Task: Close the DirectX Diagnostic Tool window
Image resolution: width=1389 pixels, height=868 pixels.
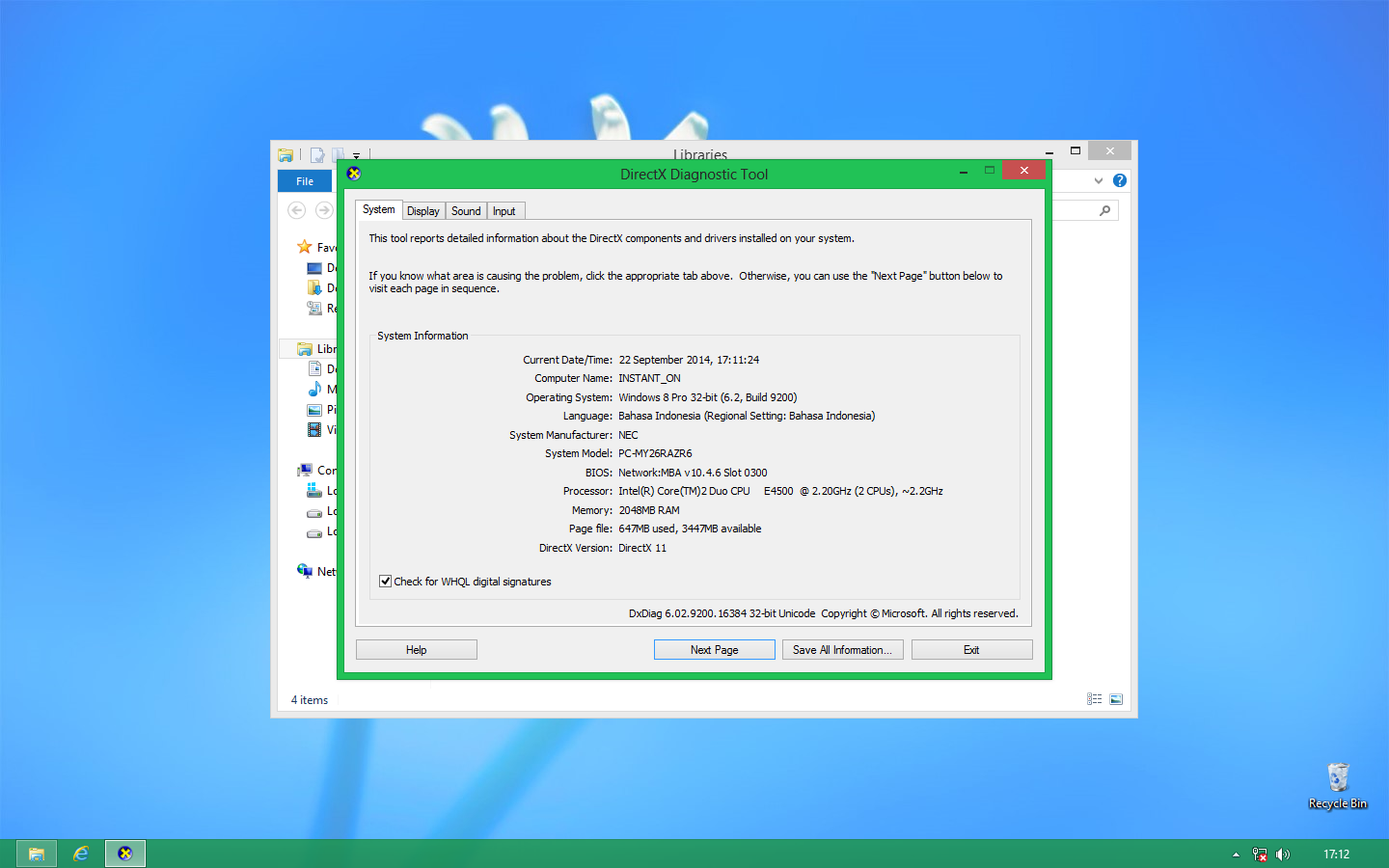Action: 1024,170
